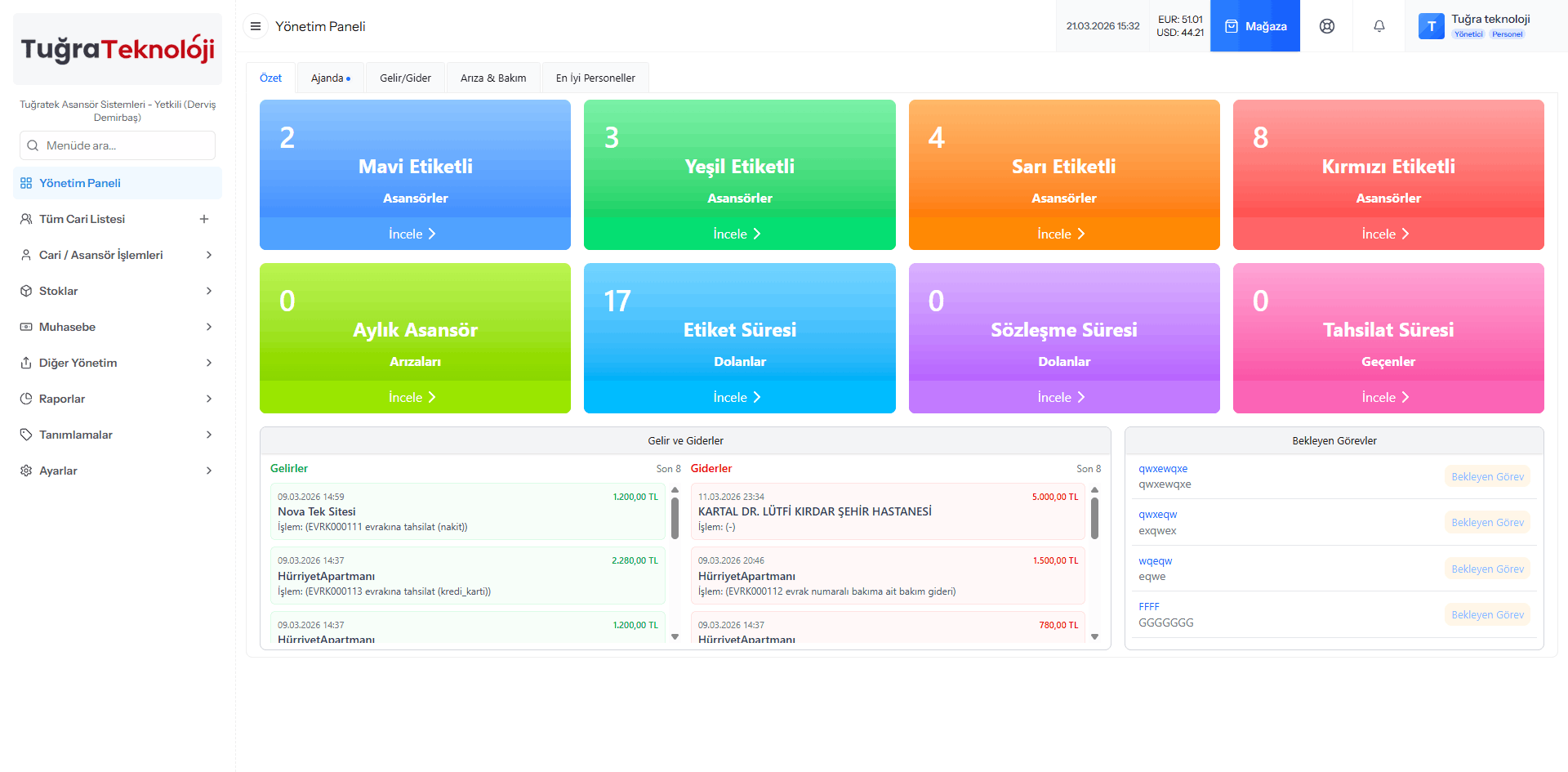Image resolution: width=1568 pixels, height=772 pixels.
Task: Open the notifications bell icon
Action: [x=1379, y=26]
